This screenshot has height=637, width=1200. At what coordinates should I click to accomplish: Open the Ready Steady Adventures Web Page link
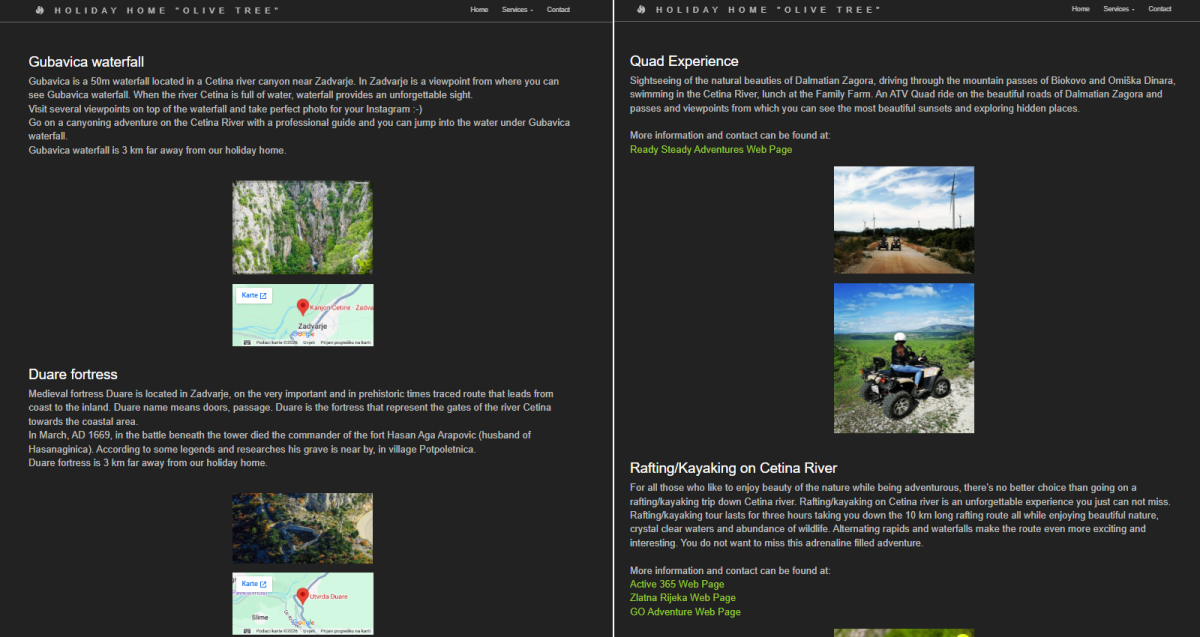click(x=711, y=150)
